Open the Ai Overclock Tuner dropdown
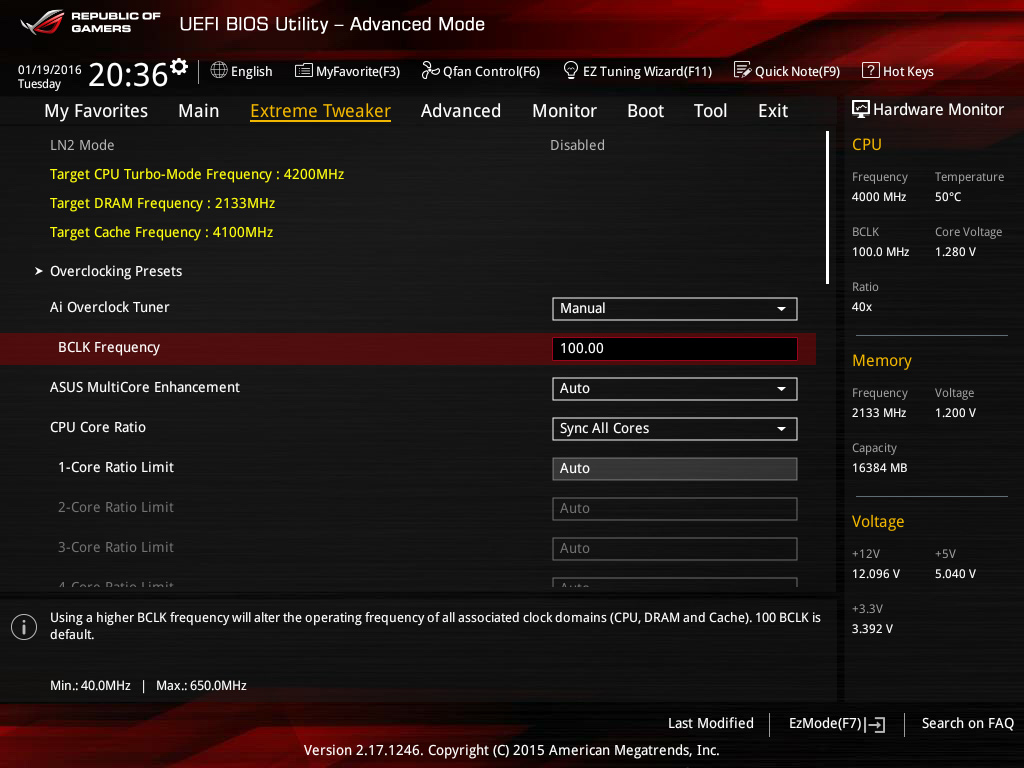1024x768 pixels. (x=674, y=309)
